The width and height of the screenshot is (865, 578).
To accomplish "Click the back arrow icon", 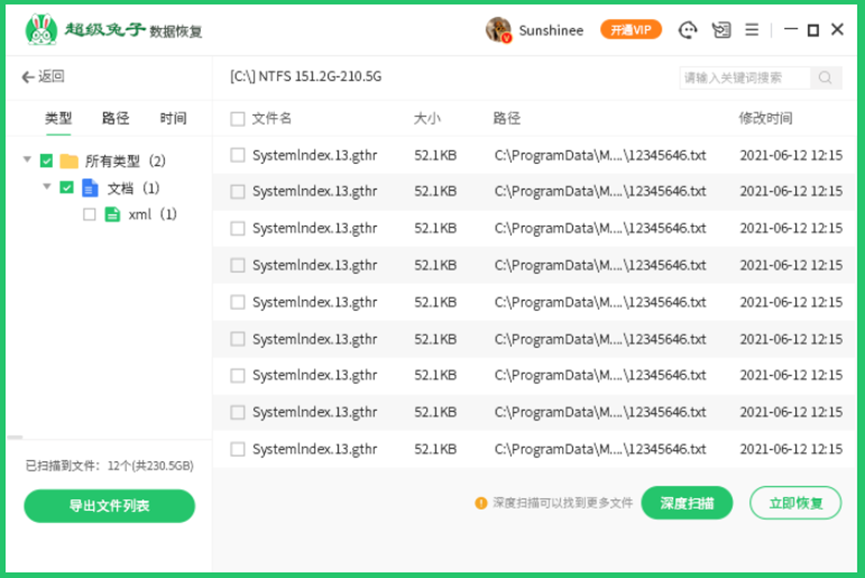I will (28, 77).
